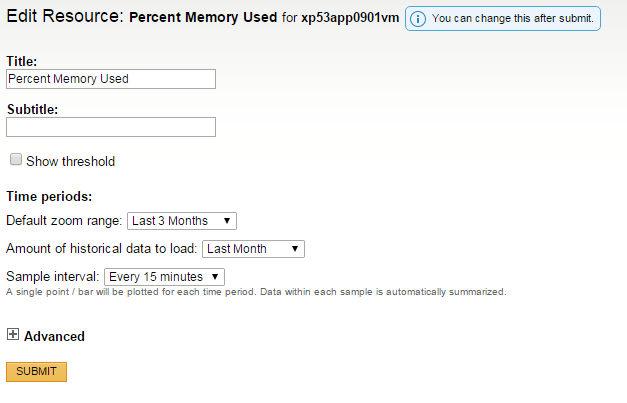Open the Sample interval dropdown
Image resolution: width=627 pixels, height=403 pixels.
pyautogui.click(x=164, y=276)
